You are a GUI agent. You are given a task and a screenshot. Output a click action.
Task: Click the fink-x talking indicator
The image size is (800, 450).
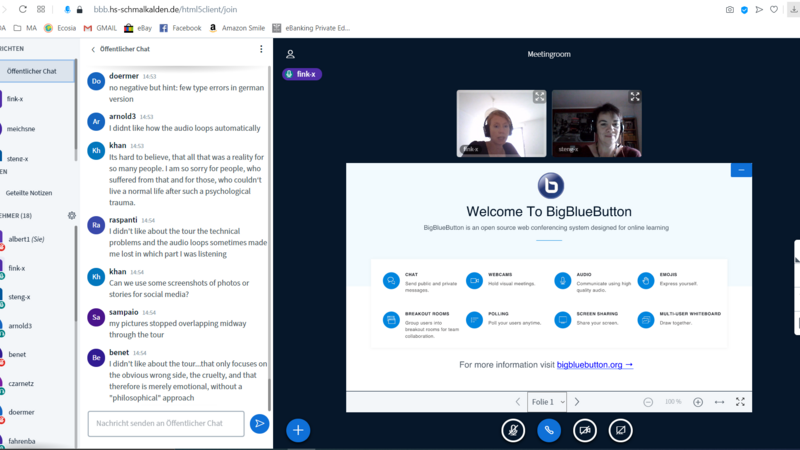coord(302,74)
